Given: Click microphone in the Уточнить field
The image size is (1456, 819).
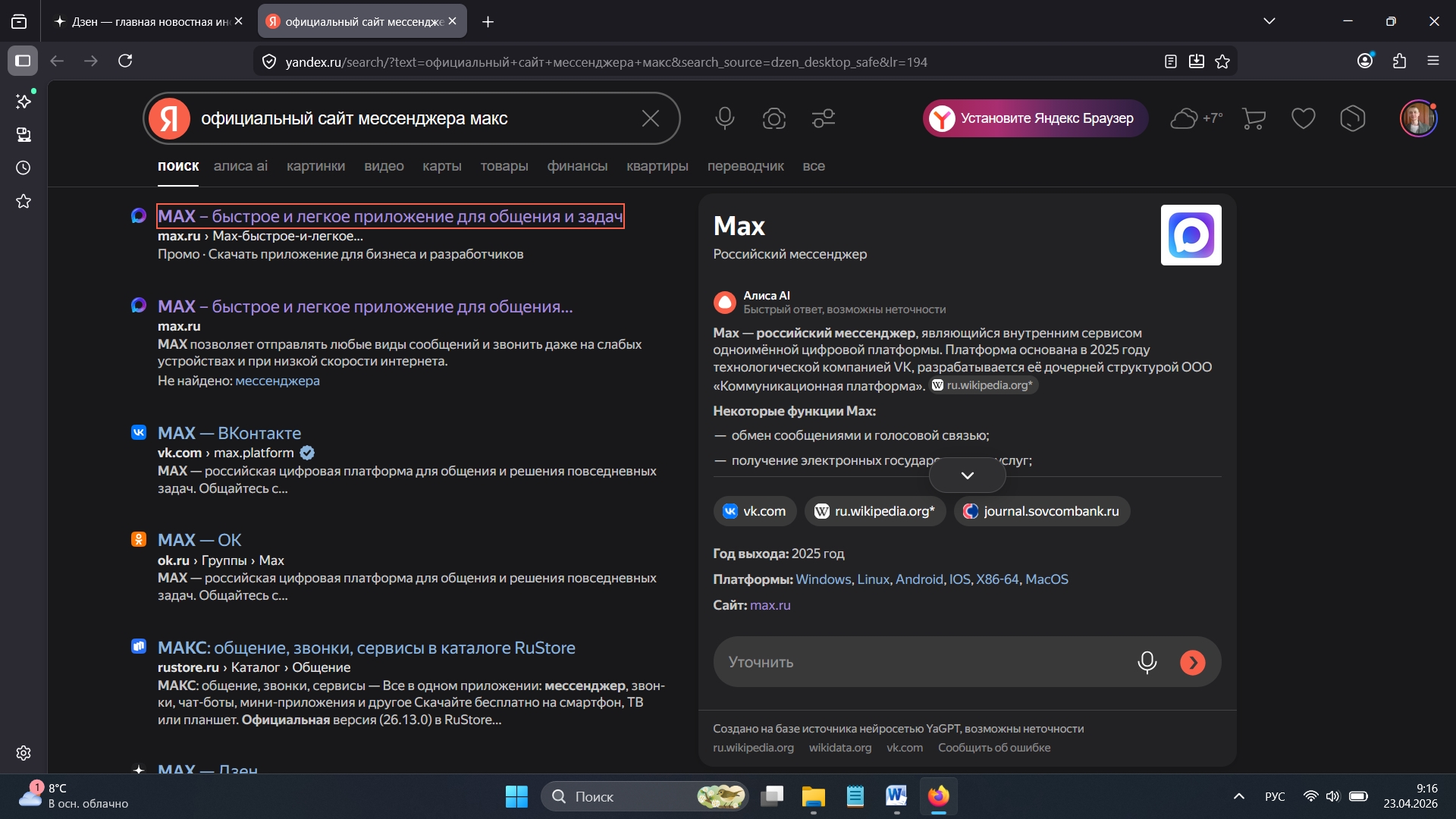Looking at the screenshot, I should tap(1147, 662).
